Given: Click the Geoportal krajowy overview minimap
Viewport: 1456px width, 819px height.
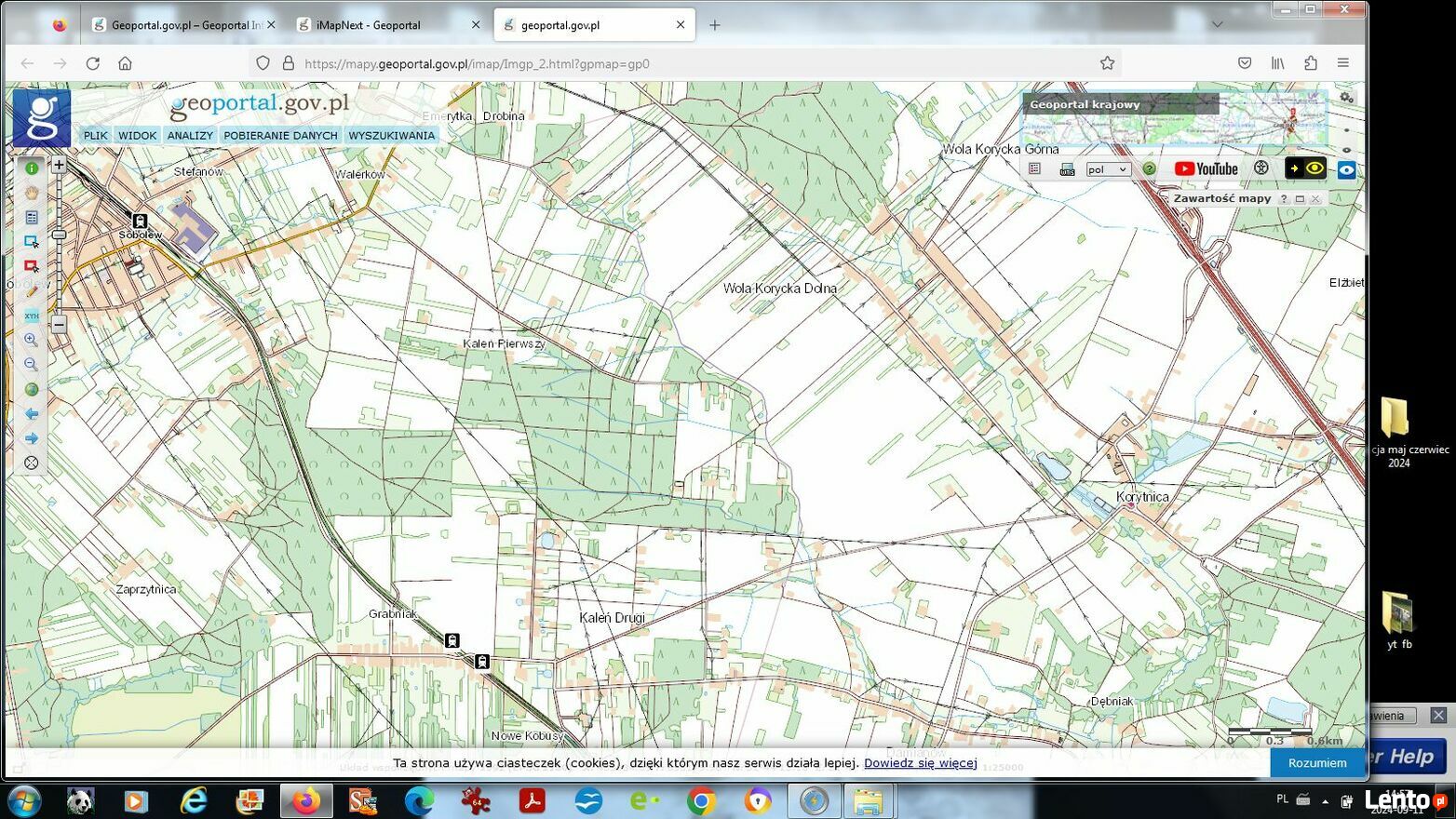Looking at the screenshot, I should (1175, 118).
